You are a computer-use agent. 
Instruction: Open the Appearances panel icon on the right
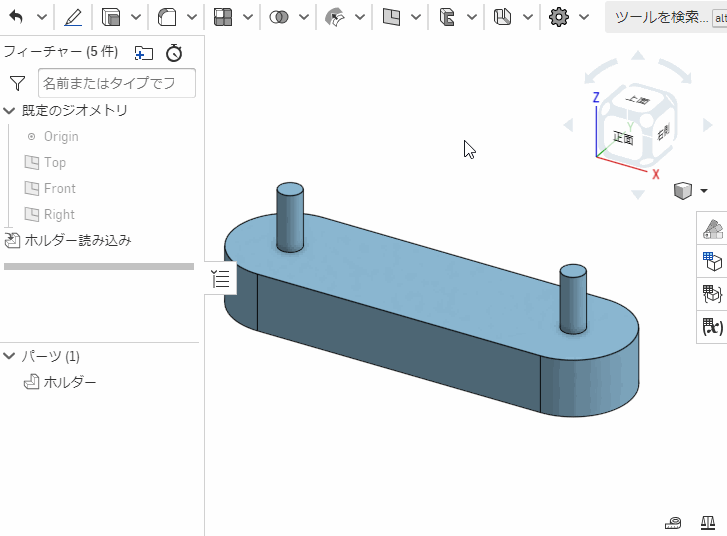712,230
